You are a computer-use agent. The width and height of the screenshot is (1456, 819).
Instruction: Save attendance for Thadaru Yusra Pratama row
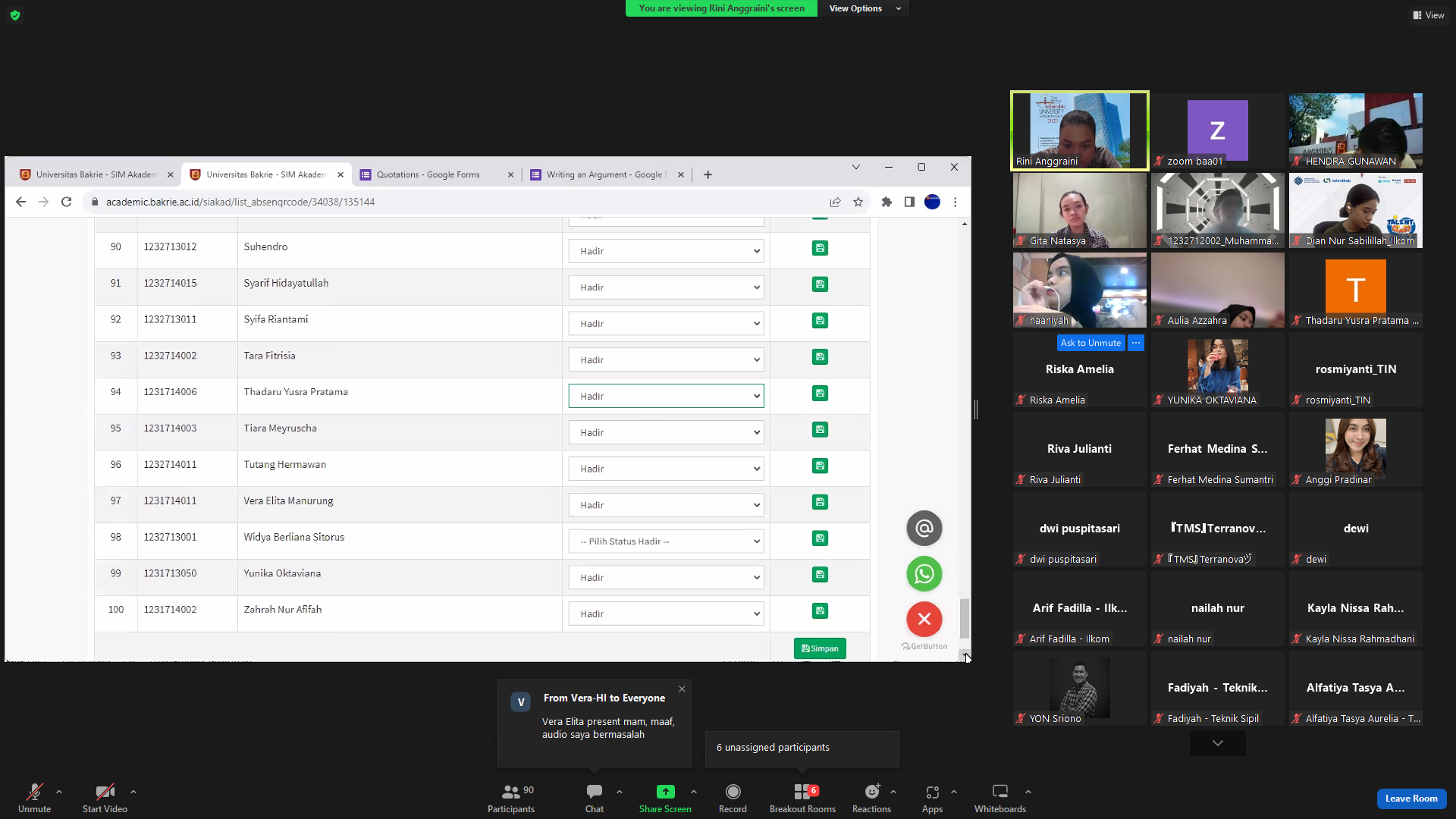click(820, 393)
